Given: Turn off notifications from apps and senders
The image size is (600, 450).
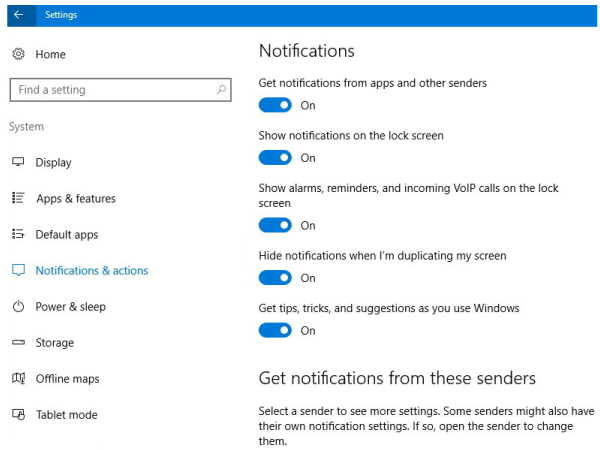Looking at the screenshot, I should coord(275,105).
